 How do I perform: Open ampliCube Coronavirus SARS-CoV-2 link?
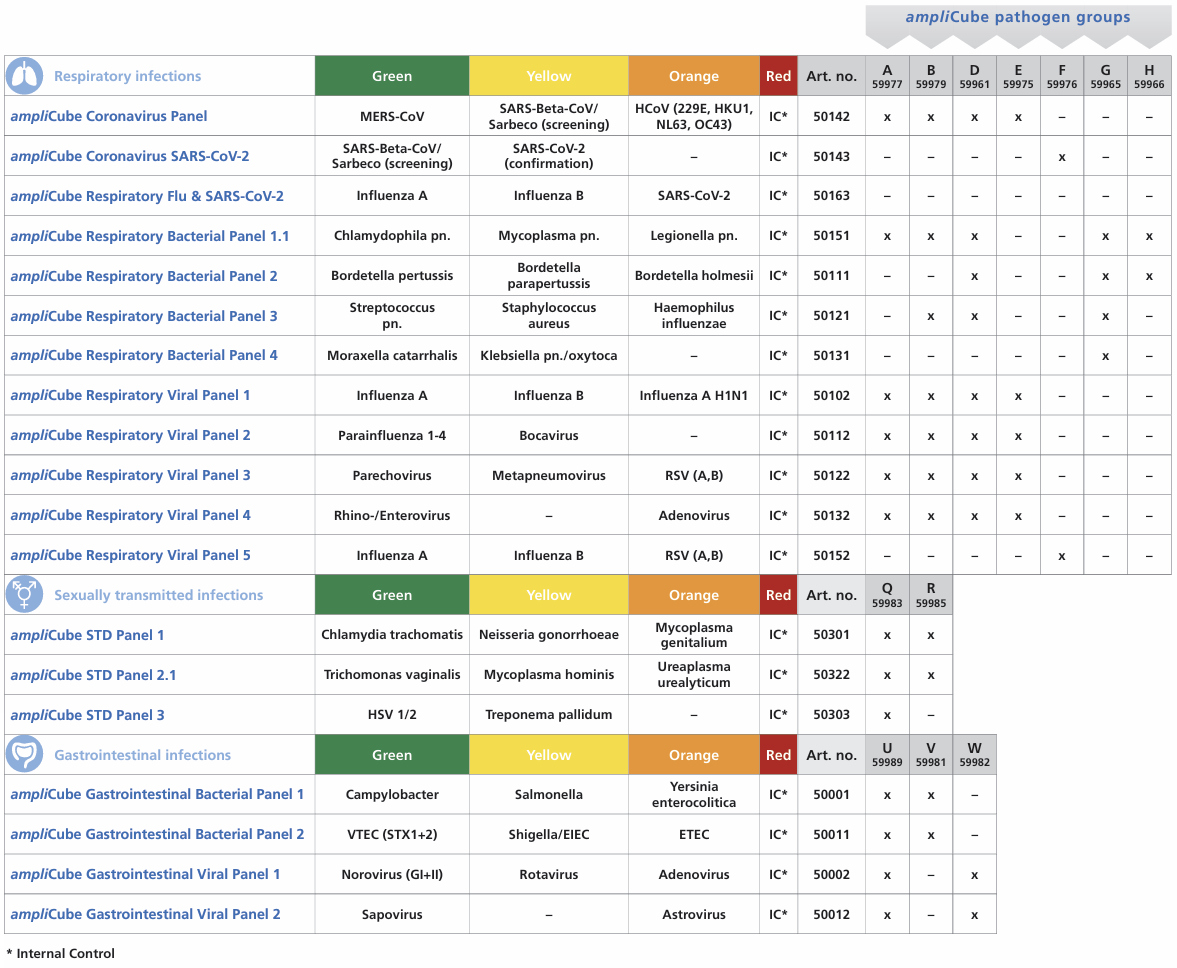pos(130,156)
